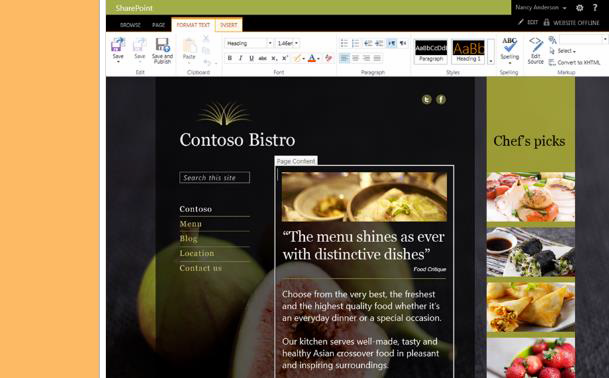Click the Edit pencil button
The image size is (609, 378).
(x=528, y=23)
